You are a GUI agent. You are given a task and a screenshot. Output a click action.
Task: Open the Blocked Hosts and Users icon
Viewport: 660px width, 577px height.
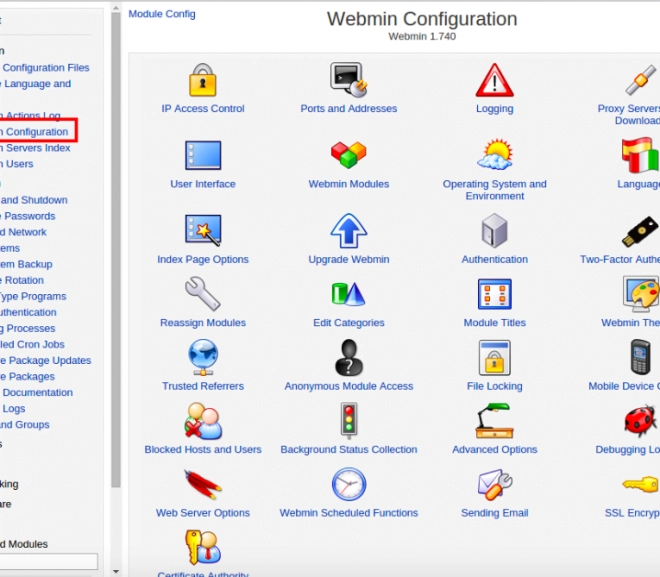coord(203,421)
